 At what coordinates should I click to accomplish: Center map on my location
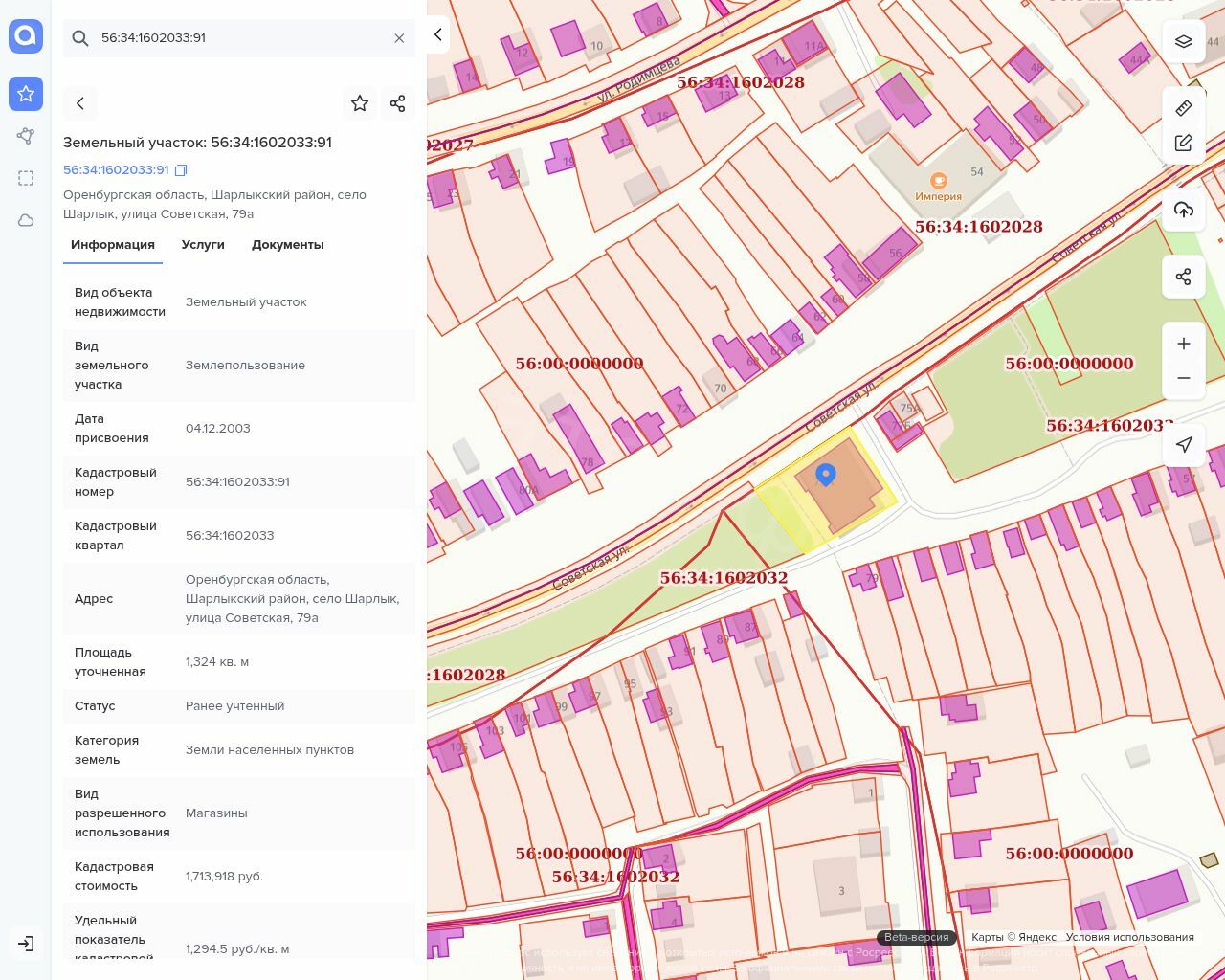coord(1184,444)
